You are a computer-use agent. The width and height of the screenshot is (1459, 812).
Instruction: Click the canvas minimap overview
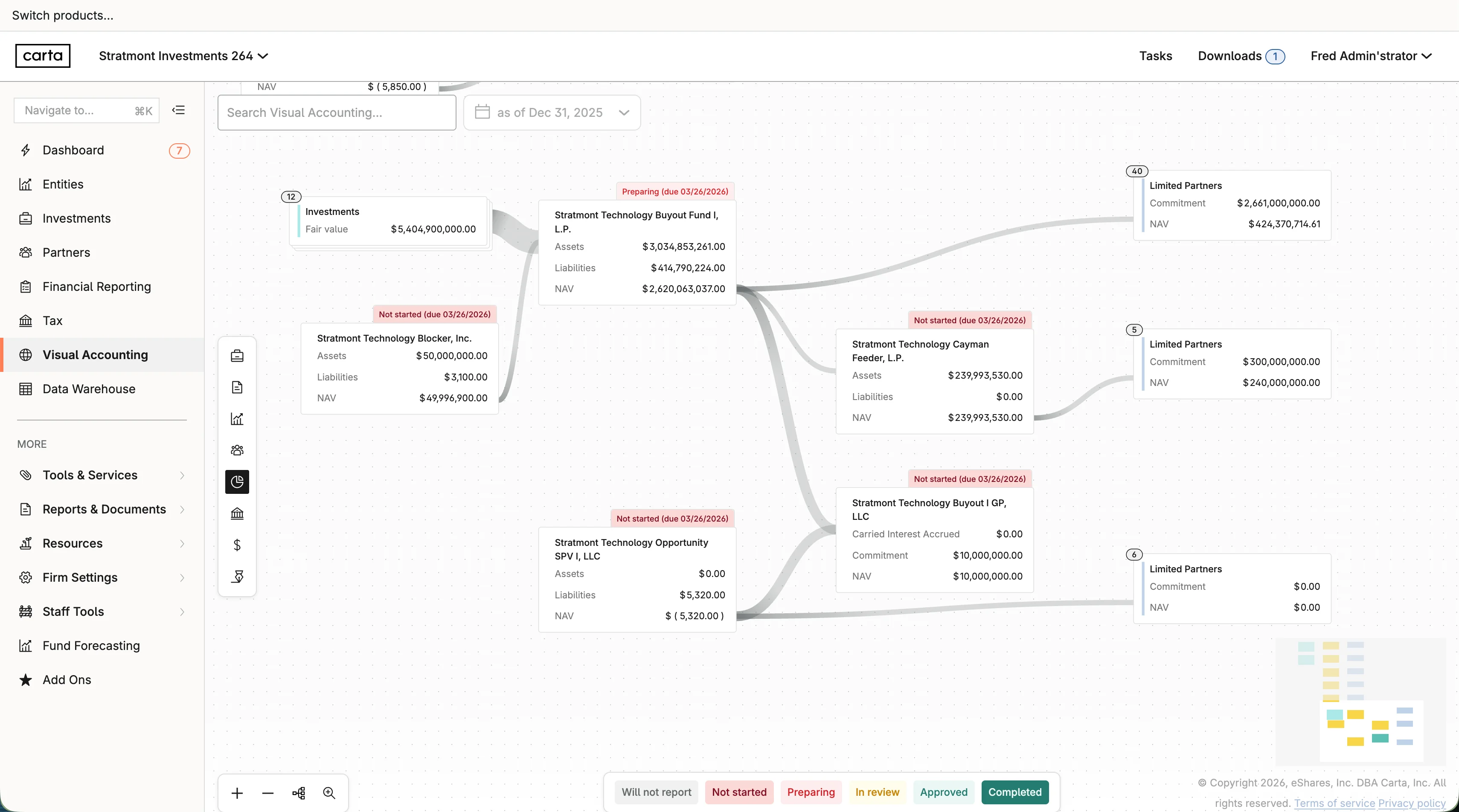(x=1360, y=702)
